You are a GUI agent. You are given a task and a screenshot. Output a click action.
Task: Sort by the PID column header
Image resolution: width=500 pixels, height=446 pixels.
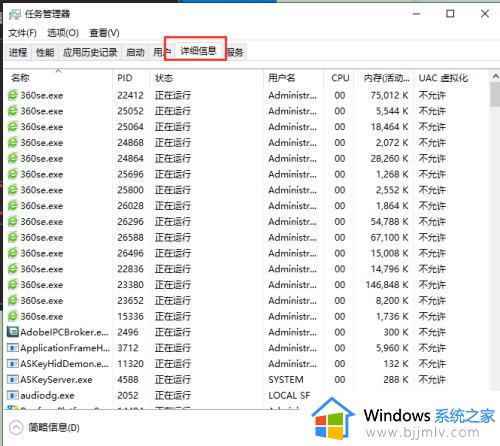[131, 78]
